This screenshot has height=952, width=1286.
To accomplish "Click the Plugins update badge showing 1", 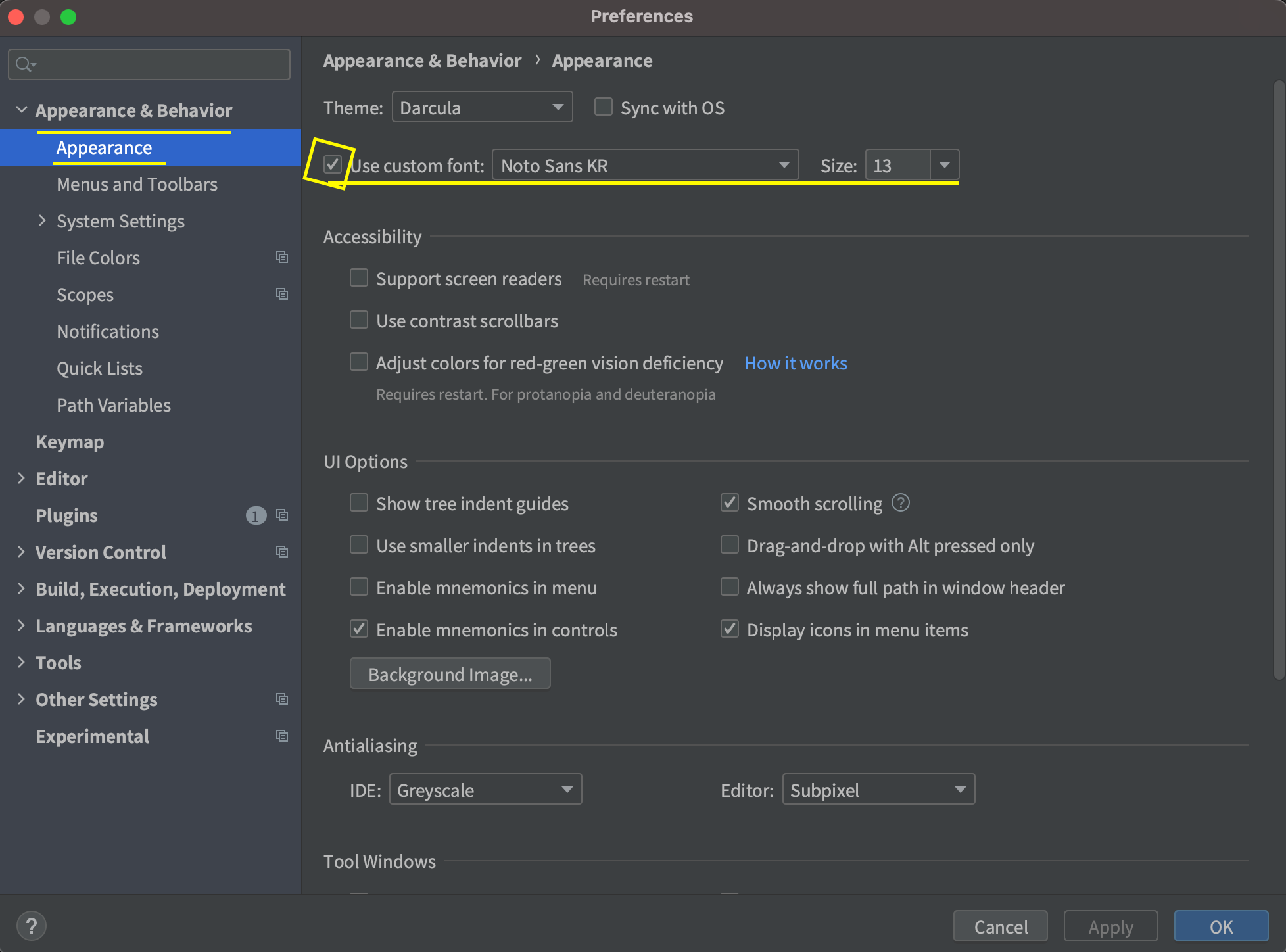I will pyautogui.click(x=256, y=515).
